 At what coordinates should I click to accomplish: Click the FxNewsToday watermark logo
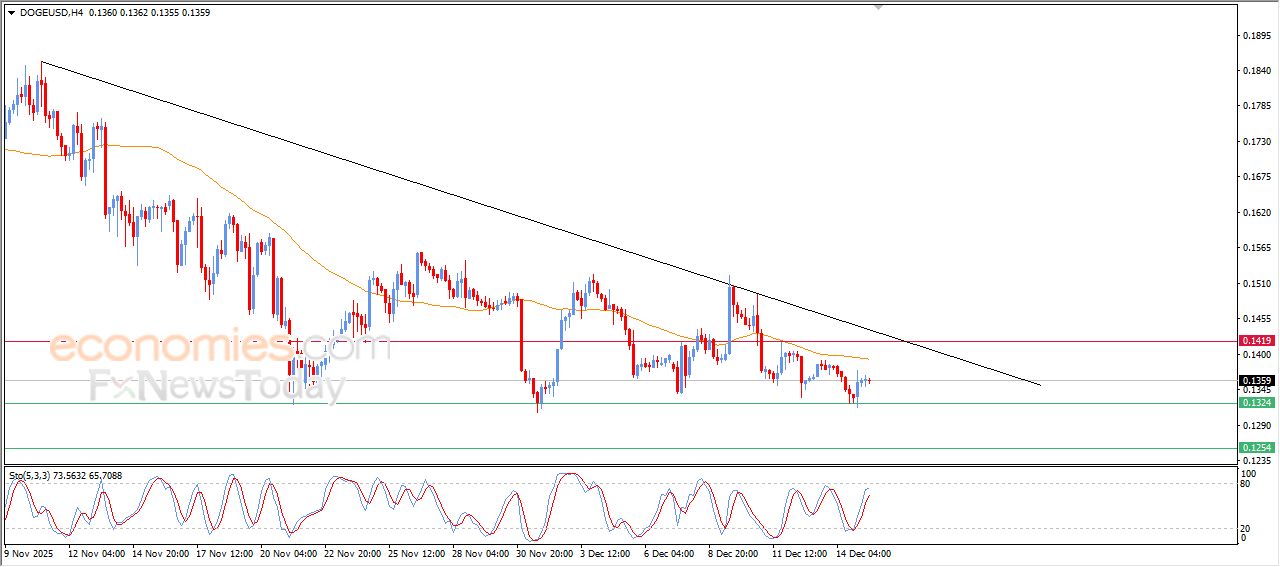coord(217,386)
